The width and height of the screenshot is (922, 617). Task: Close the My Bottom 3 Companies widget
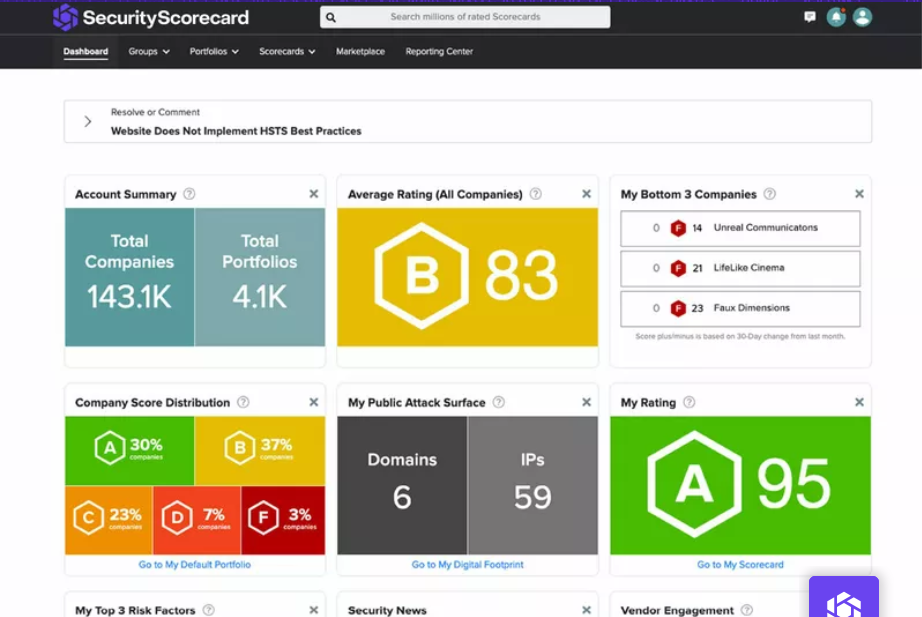click(859, 194)
